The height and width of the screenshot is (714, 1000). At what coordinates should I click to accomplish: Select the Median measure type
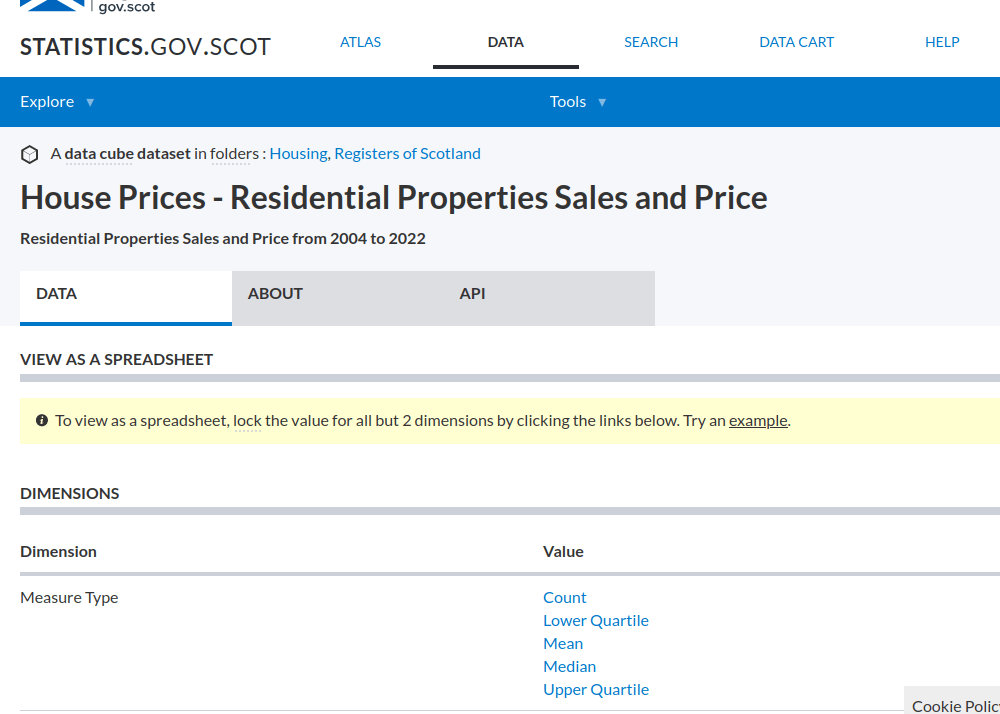pyautogui.click(x=569, y=666)
